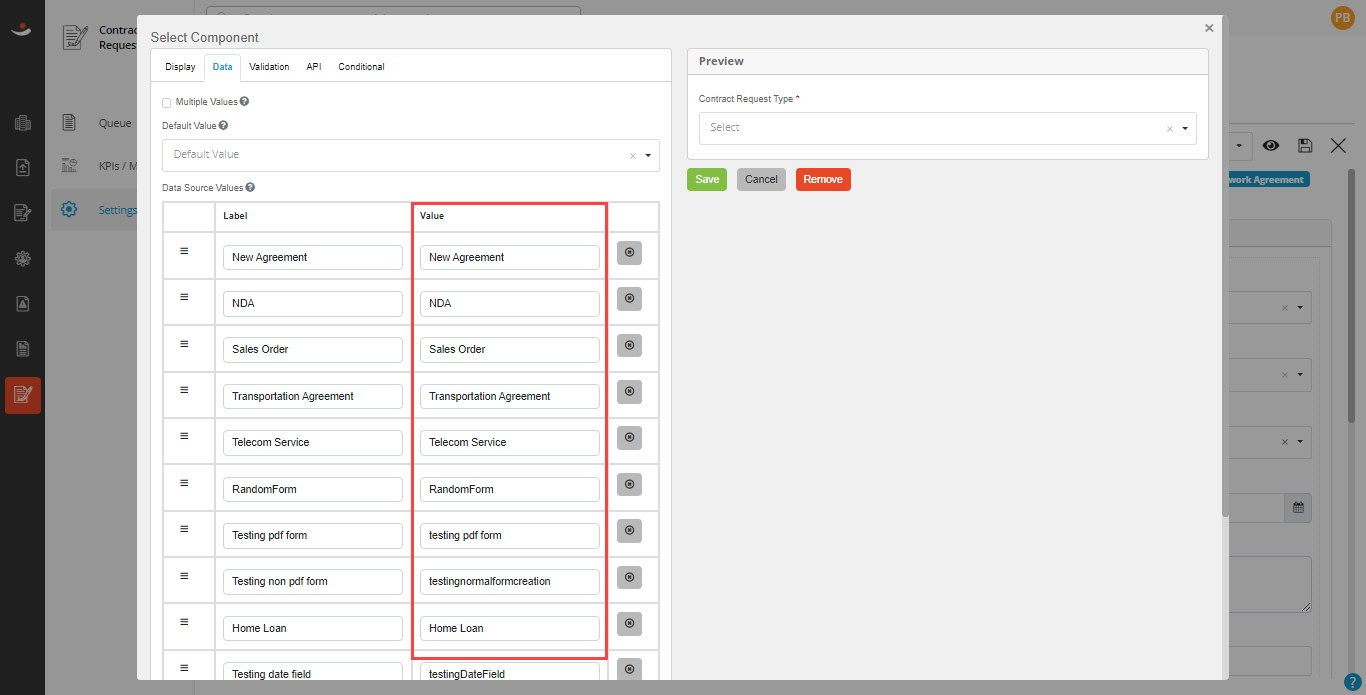Image resolution: width=1366 pixels, height=695 pixels.
Task: Open Multiple Values help tooltip icon
Action: coord(244,102)
